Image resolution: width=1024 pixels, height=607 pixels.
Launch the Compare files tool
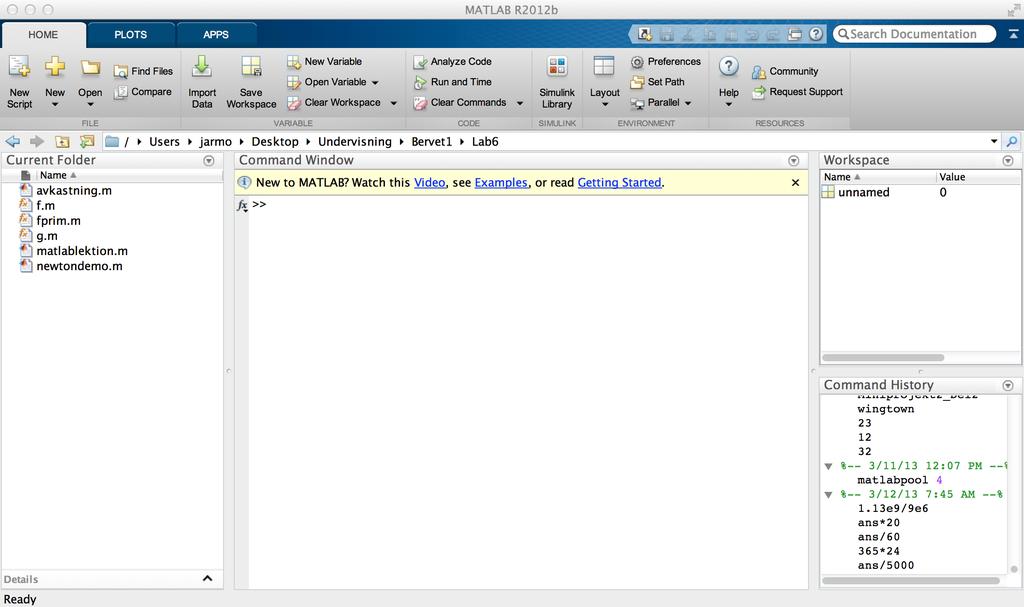point(143,92)
